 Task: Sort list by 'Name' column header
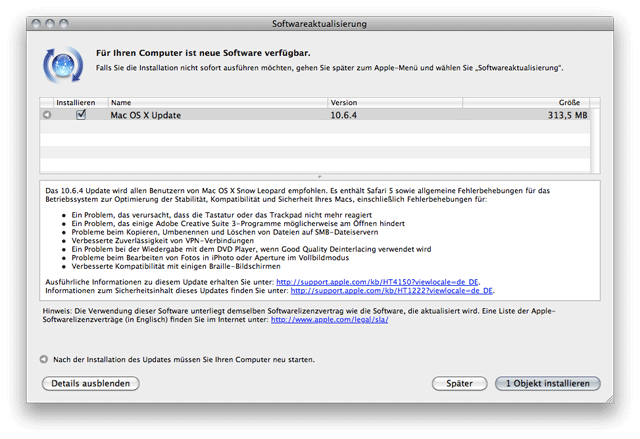(218, 102)
